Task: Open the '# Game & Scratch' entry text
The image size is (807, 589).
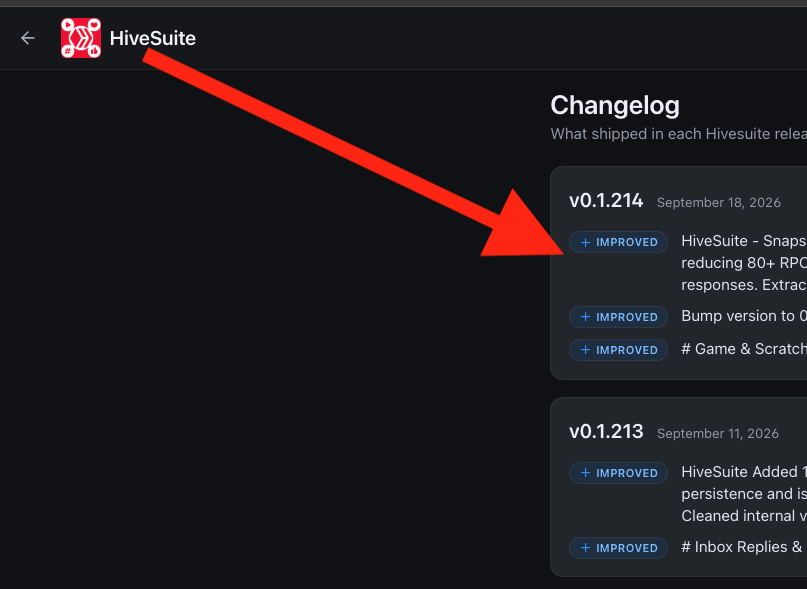Action: point(744,349)
